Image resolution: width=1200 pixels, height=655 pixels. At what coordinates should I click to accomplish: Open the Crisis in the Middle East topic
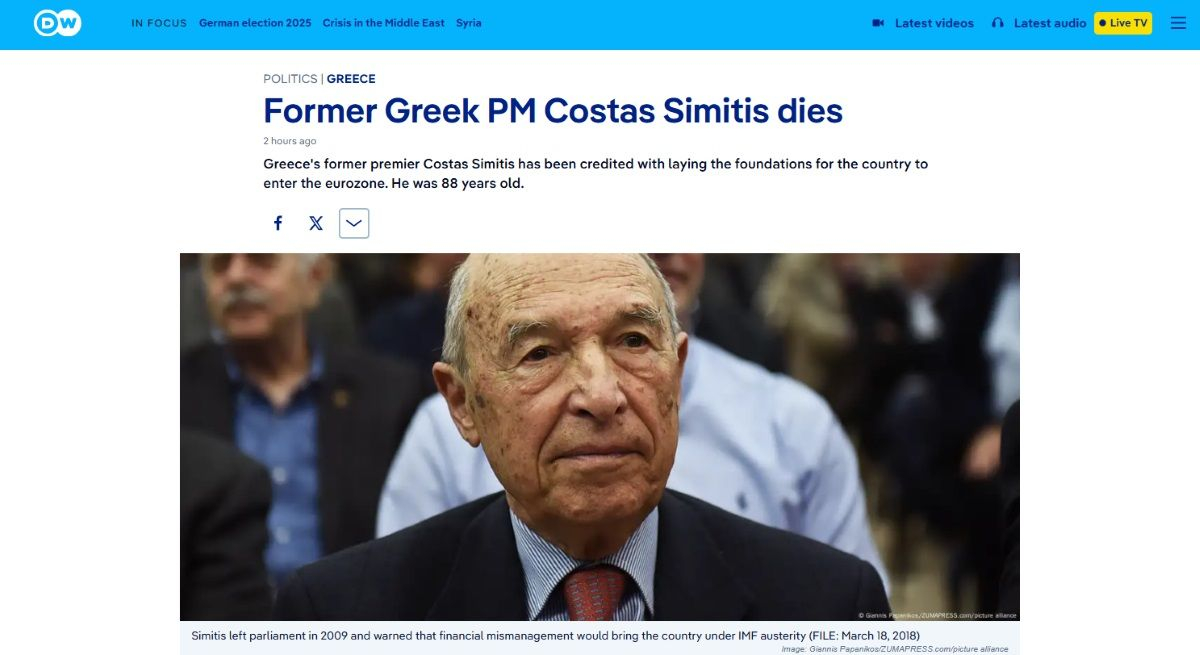pyautogui.click(x=383, y=22)
